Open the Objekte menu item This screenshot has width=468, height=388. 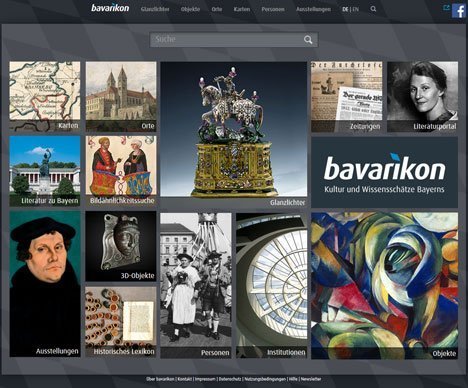tap(190, 9)
